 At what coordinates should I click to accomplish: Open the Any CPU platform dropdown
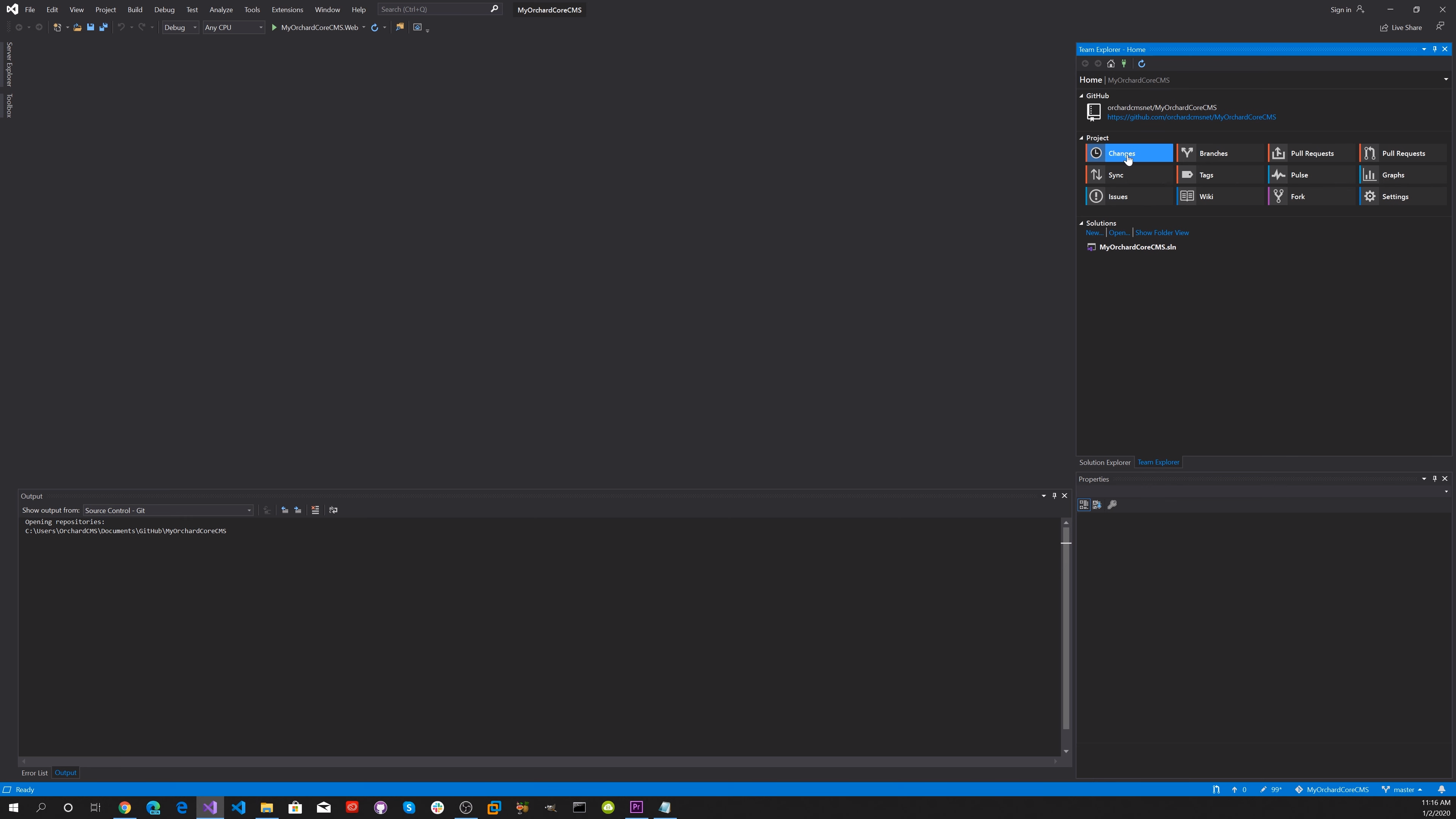(234, 27)
